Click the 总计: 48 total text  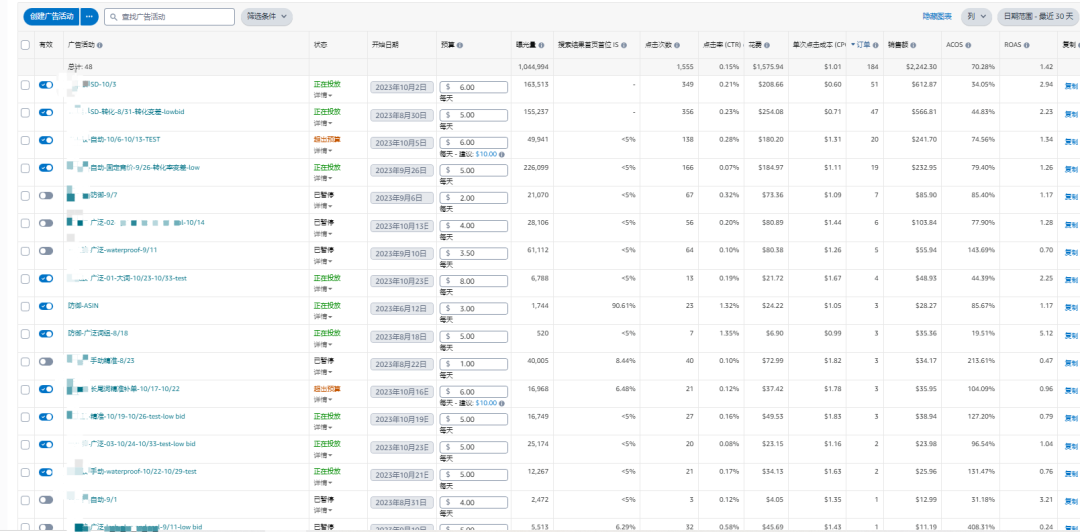(80, 68)
